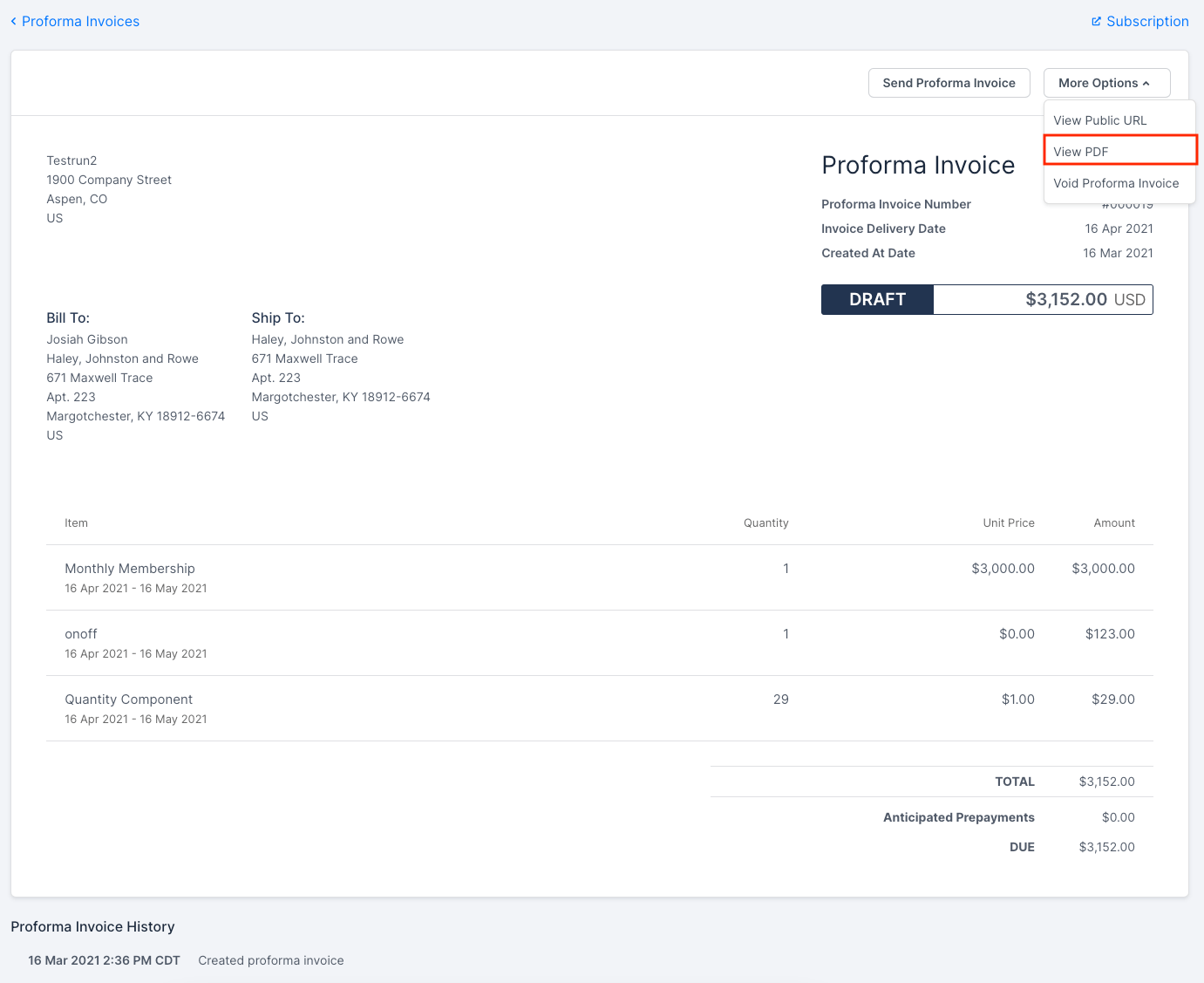Screen dimensions: 1204x983
Task: Click the Anticipated Prepayments label
Action: (x=958, y=817)
